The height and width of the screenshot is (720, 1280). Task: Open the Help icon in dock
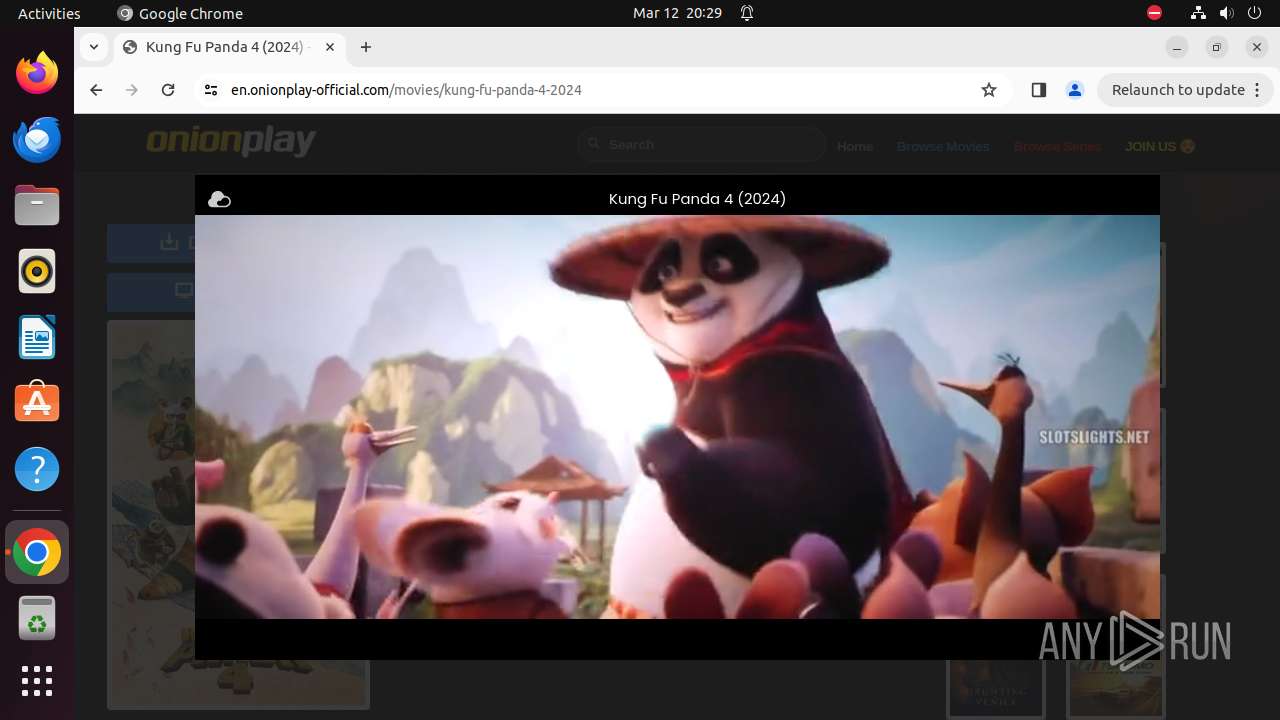37,469
